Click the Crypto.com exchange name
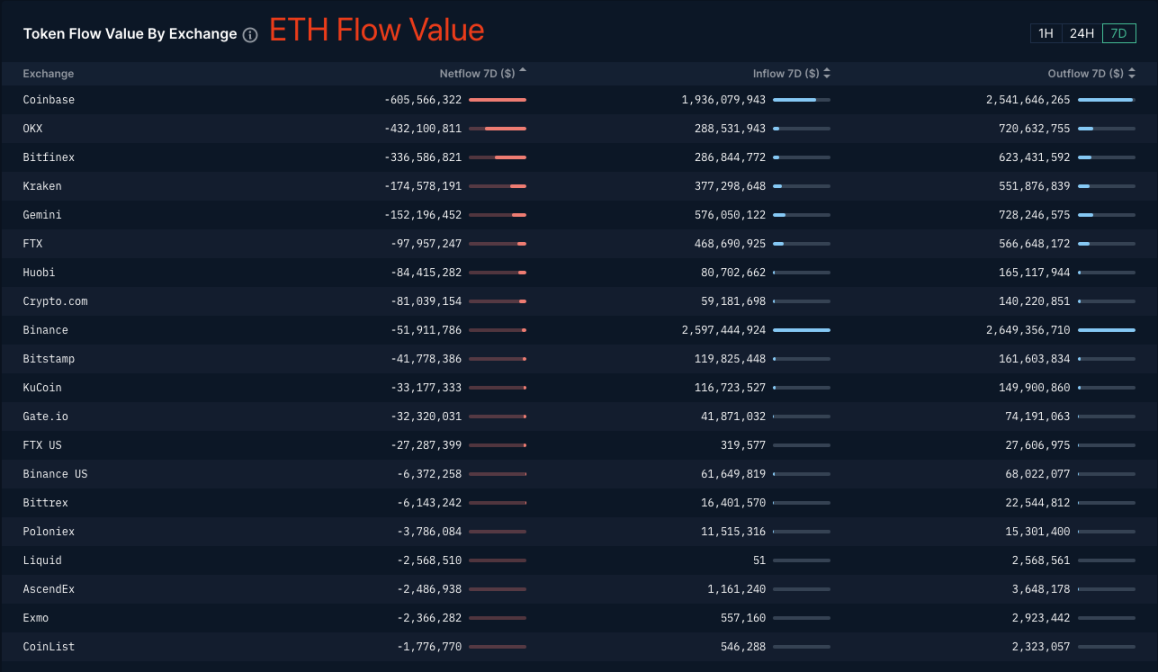 (55, 301)
